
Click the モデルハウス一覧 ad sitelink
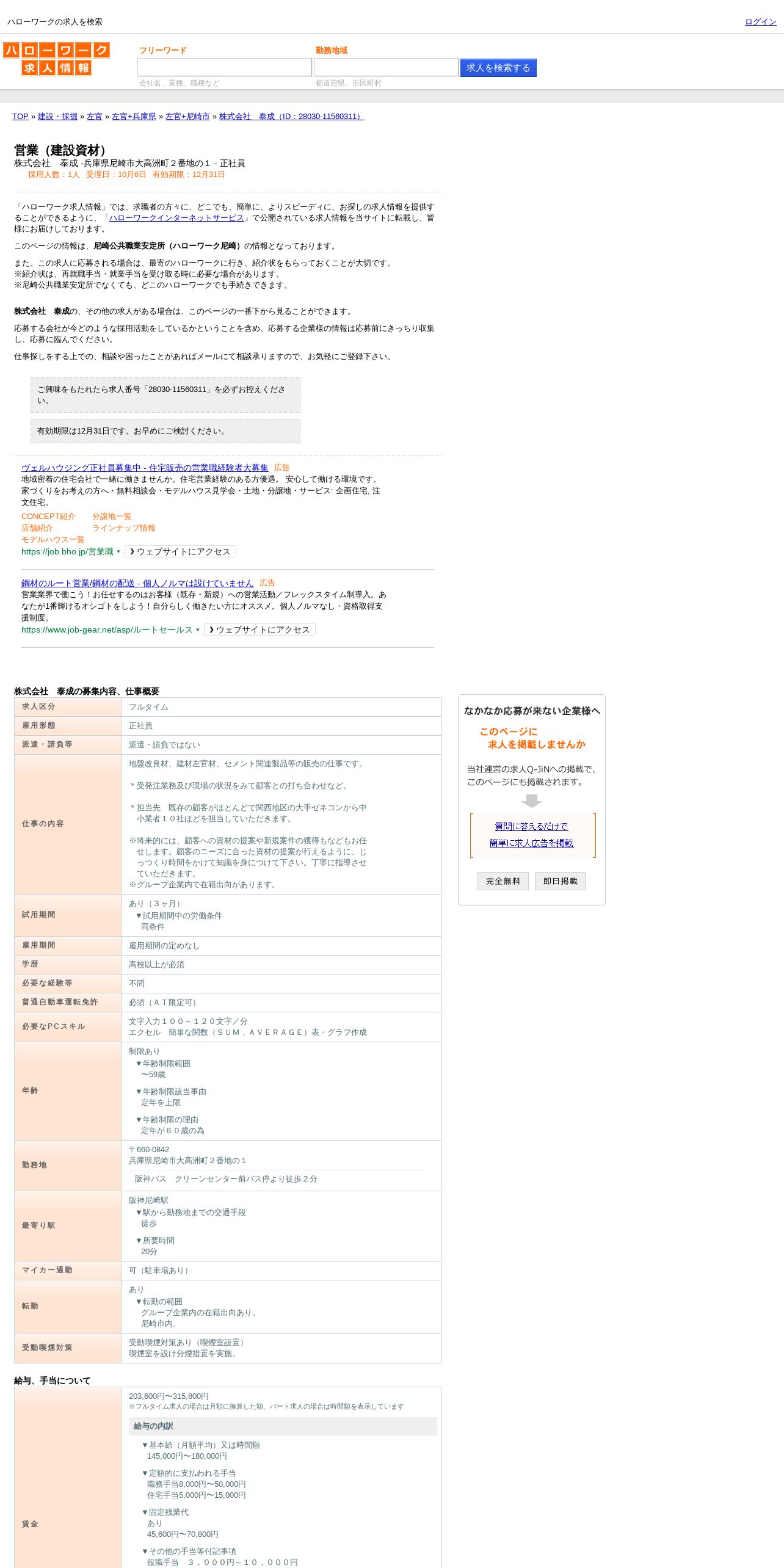pyautogui.click(x=53, y=540)
